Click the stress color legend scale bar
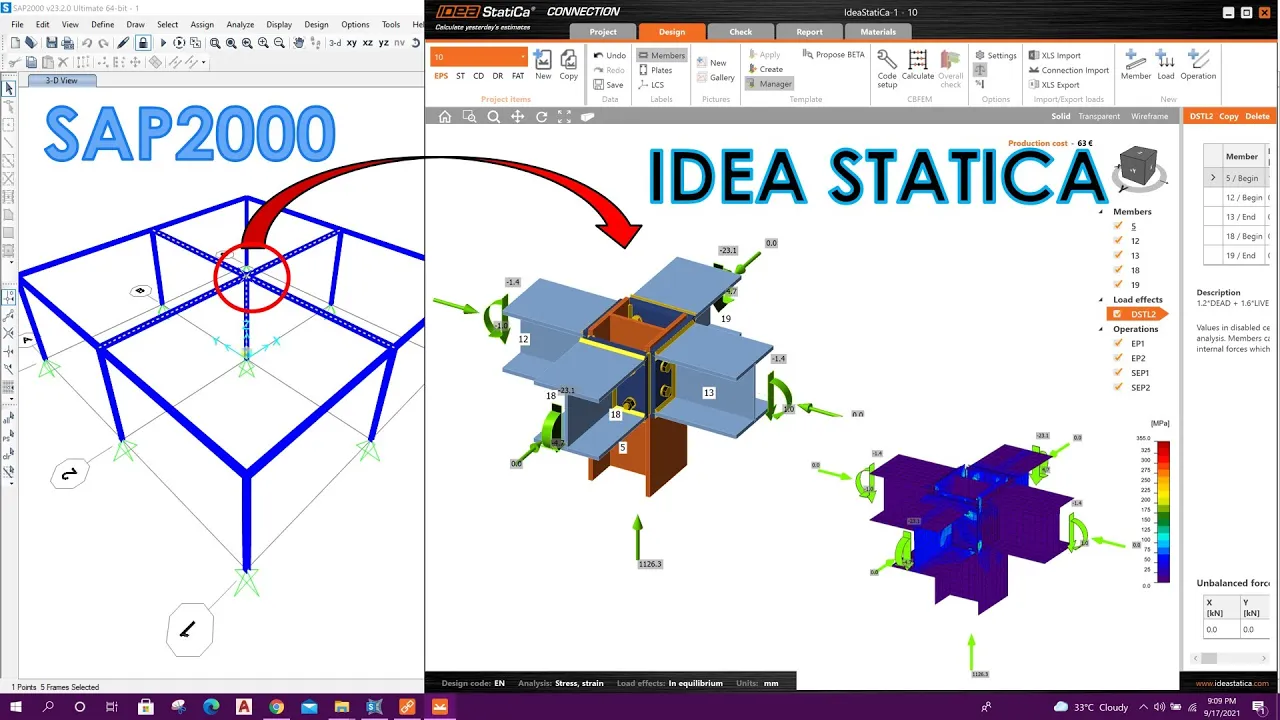The image size is (1280, 720). click(1163, 511)
